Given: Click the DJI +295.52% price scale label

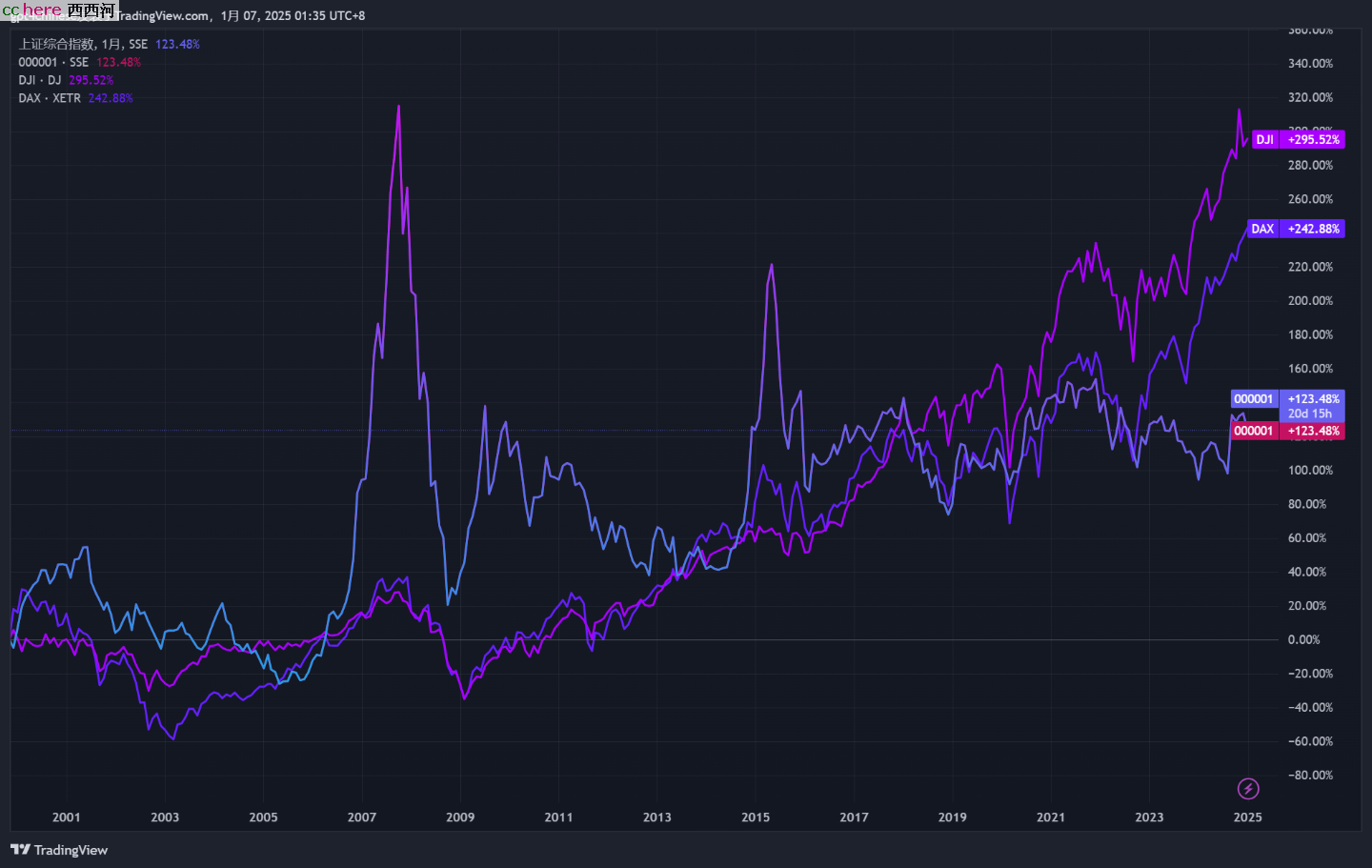Looking at the screenshot, I should (x=1298, y=139).
